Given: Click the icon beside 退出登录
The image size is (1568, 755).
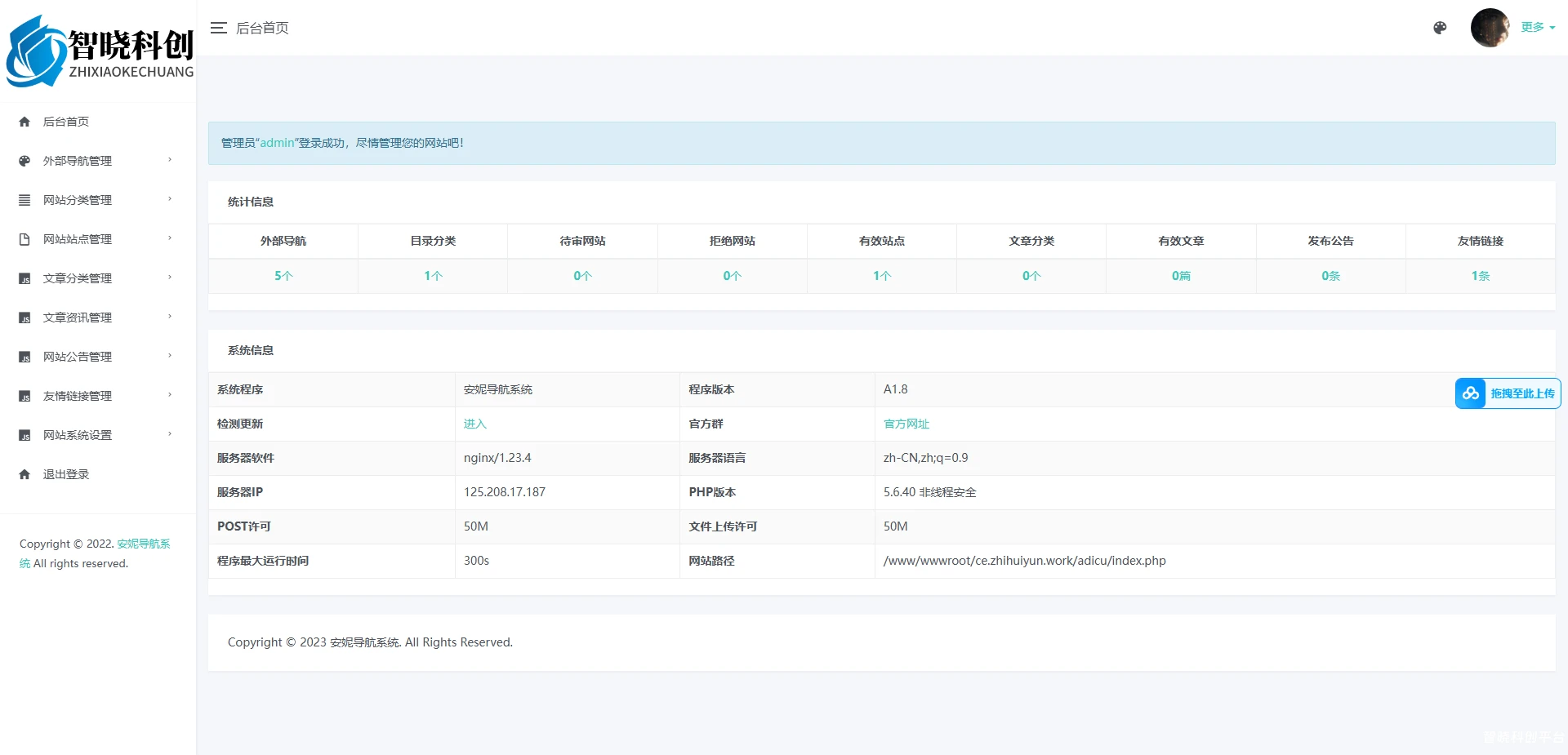Looking at the screenshot, I should point(24,474).
